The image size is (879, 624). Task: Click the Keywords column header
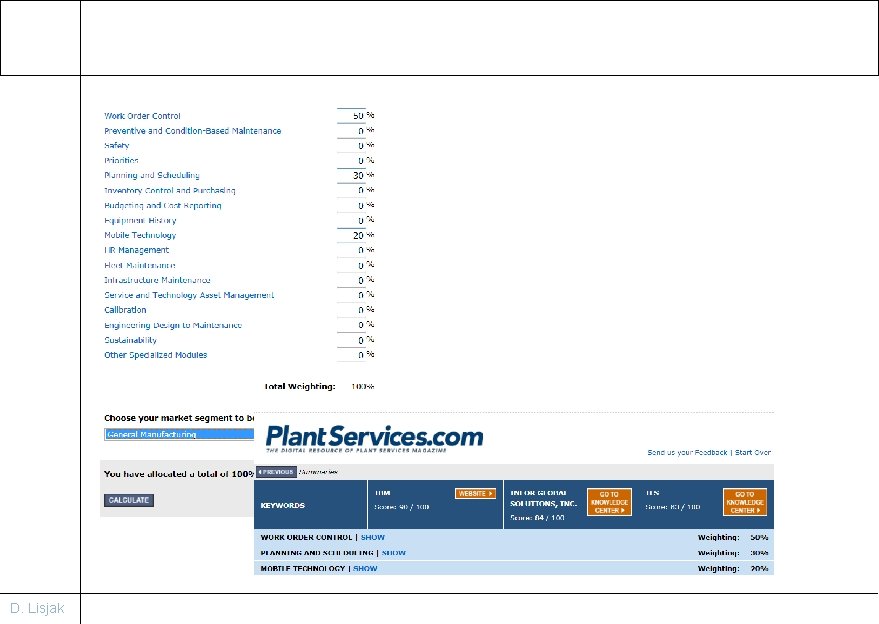283,506
